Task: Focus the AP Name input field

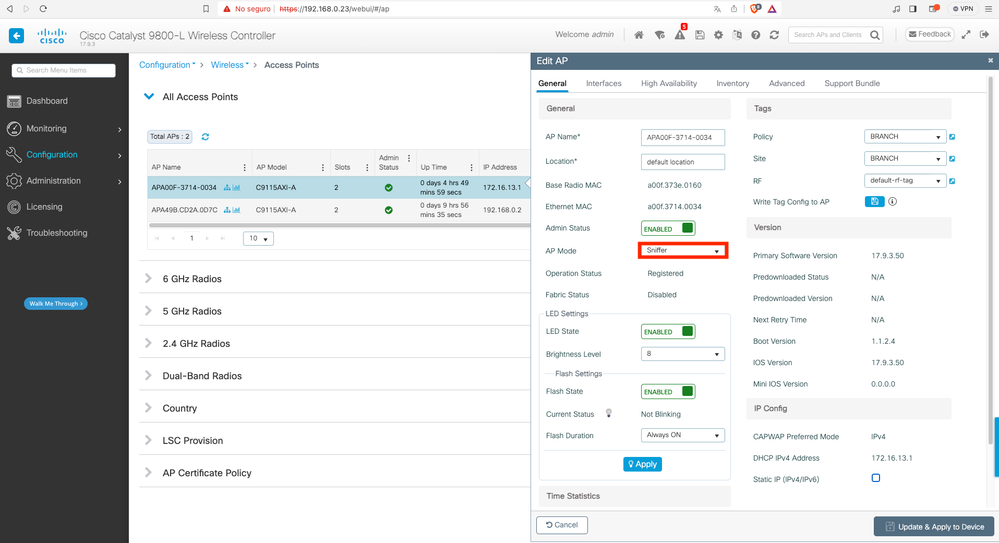Action: [682, 138]
